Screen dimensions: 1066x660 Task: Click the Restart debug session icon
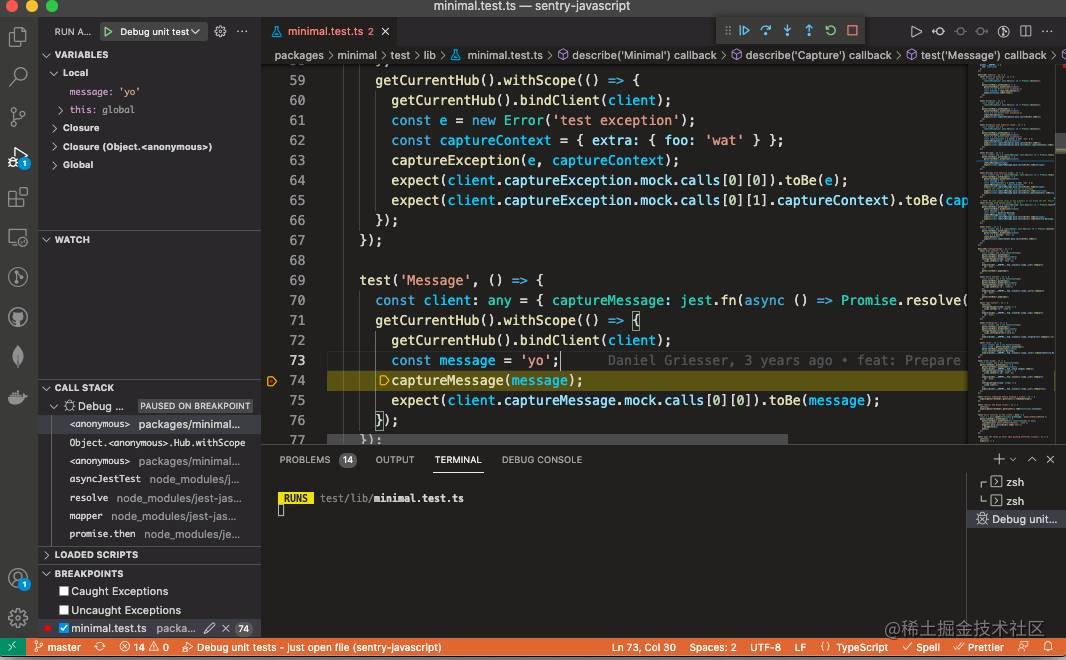pos(831,30)
